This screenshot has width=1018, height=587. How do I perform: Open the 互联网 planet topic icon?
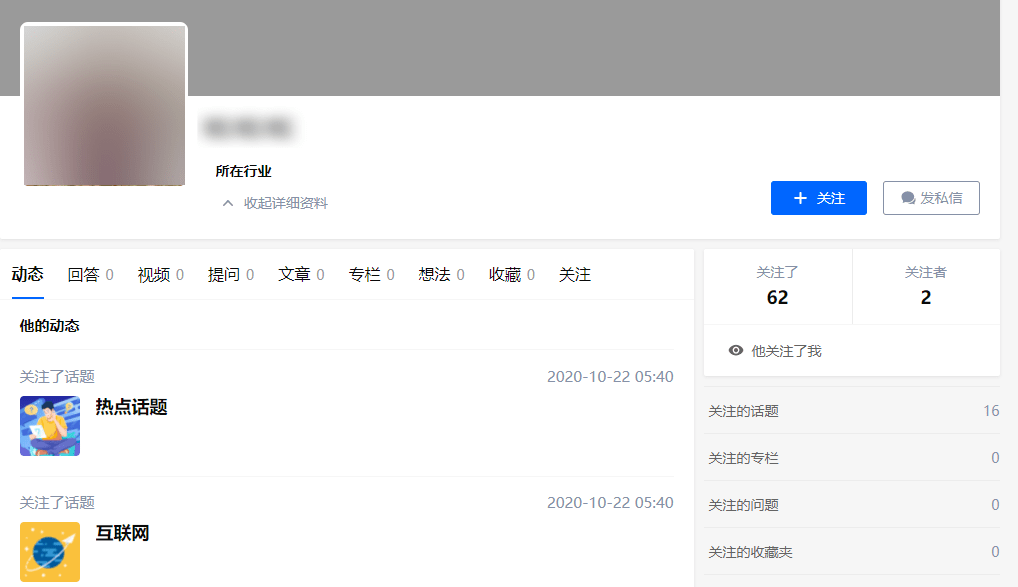[x=49, y=551]
